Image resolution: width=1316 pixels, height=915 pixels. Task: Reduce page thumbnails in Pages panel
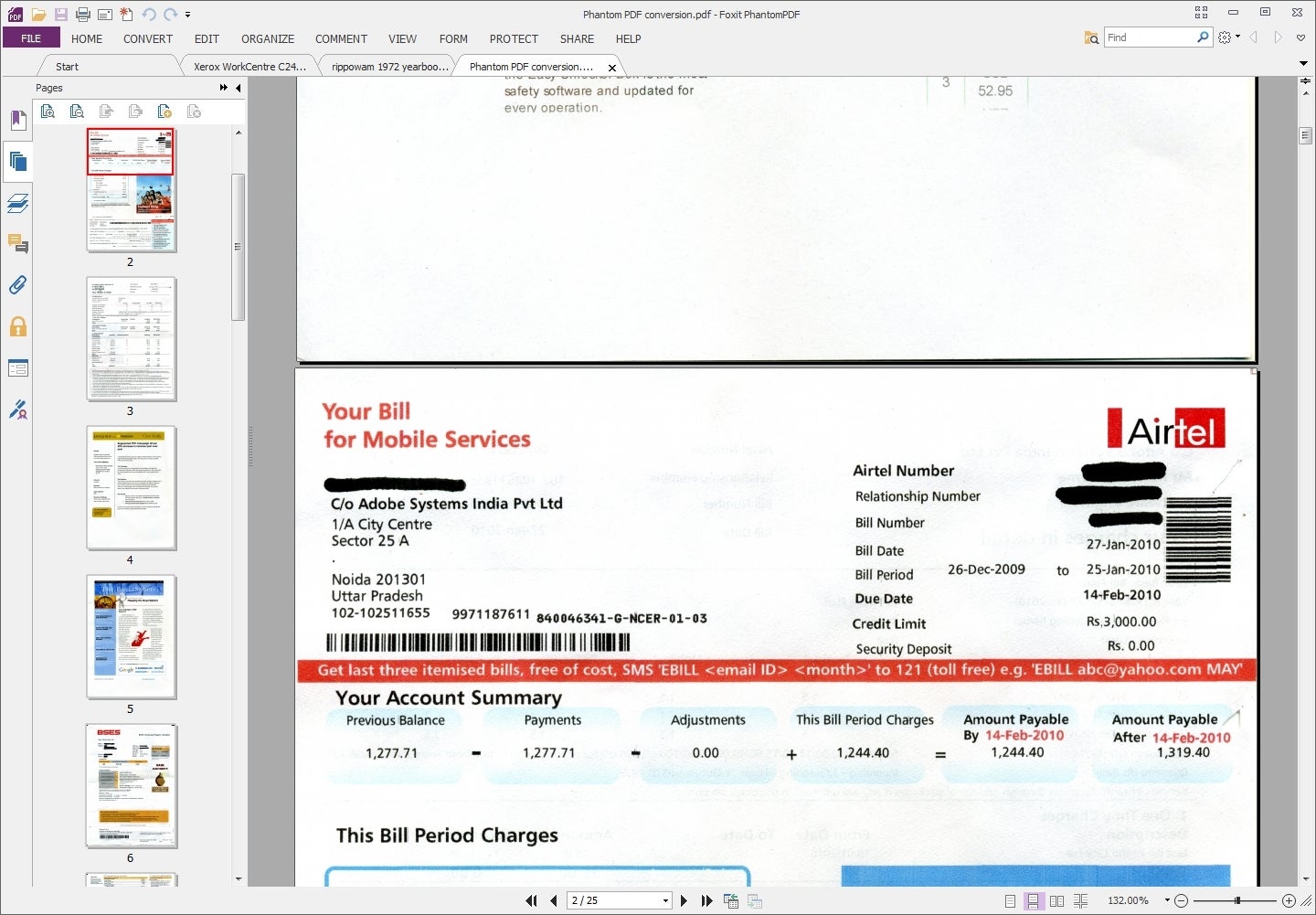click(77, 112)
